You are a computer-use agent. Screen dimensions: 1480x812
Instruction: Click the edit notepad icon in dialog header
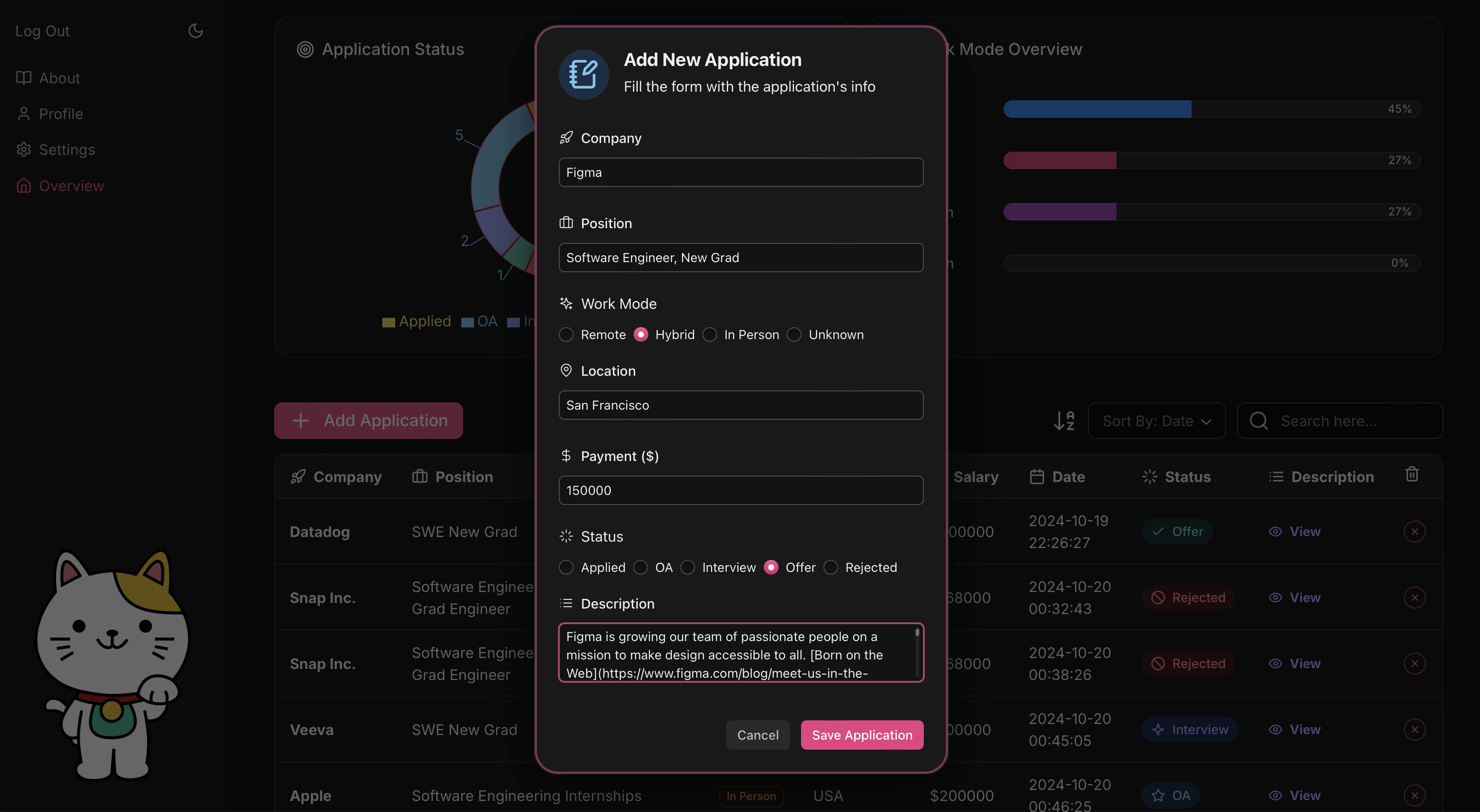(x=584, y=75)
